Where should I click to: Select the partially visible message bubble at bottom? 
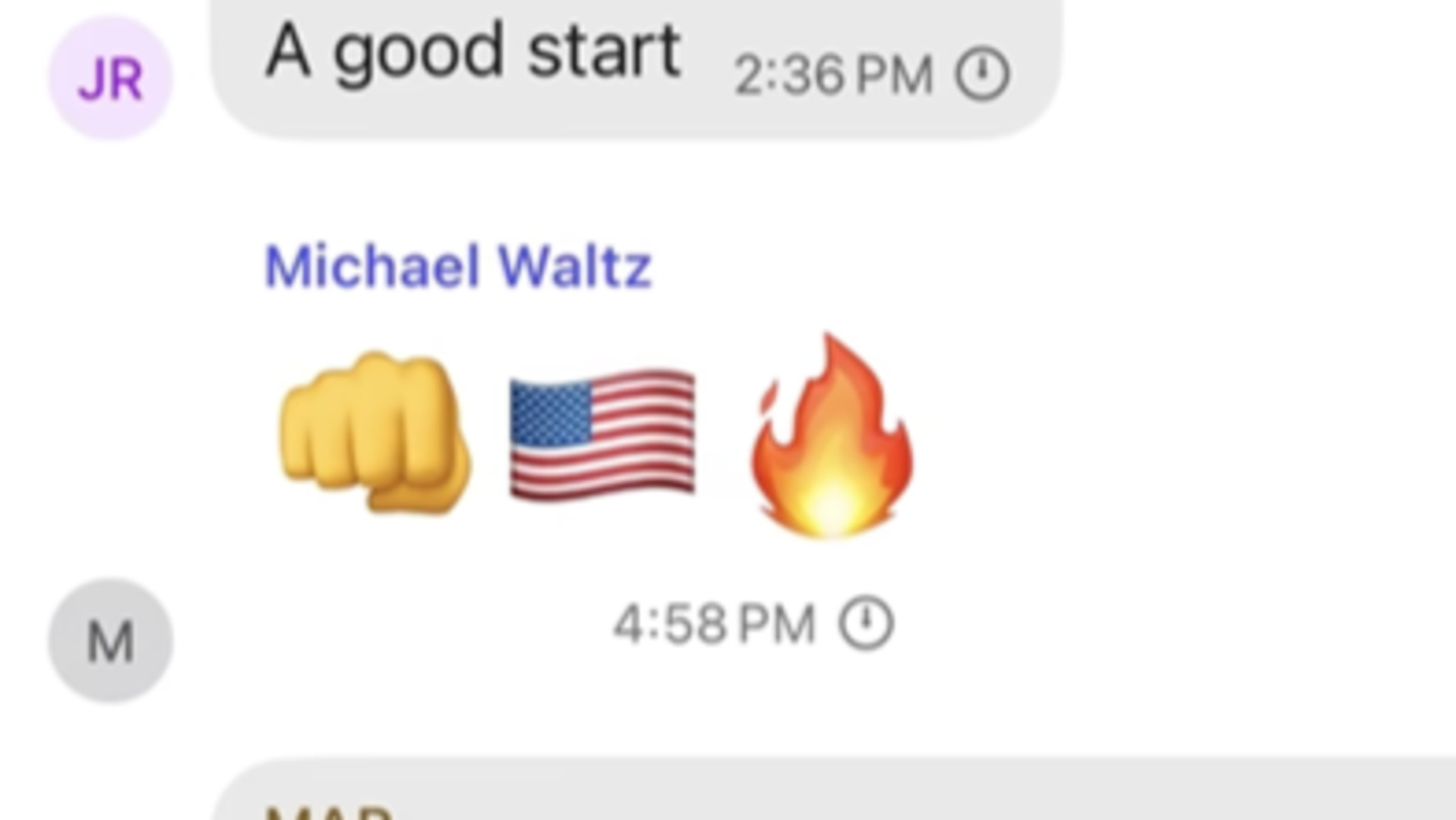pos(834,788)
